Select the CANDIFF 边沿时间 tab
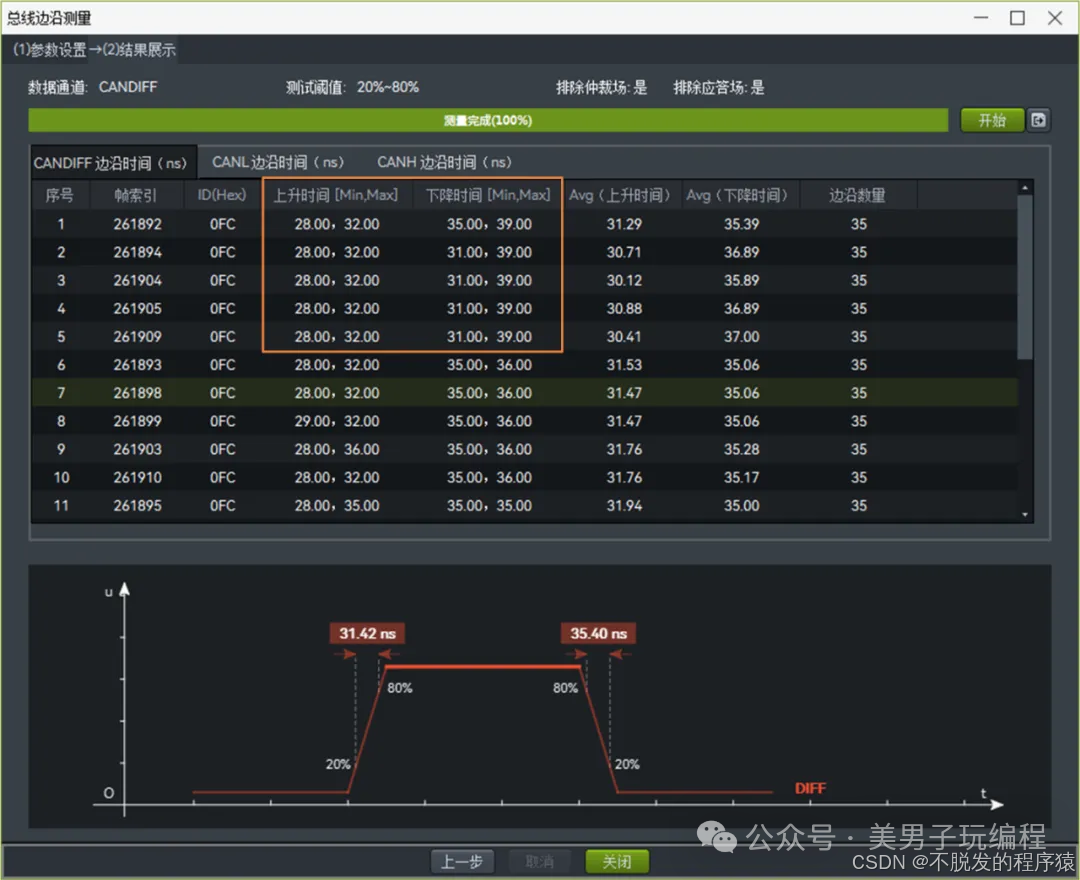Image resolution: width=1080 pixels, height=880 pixels. 111,162
